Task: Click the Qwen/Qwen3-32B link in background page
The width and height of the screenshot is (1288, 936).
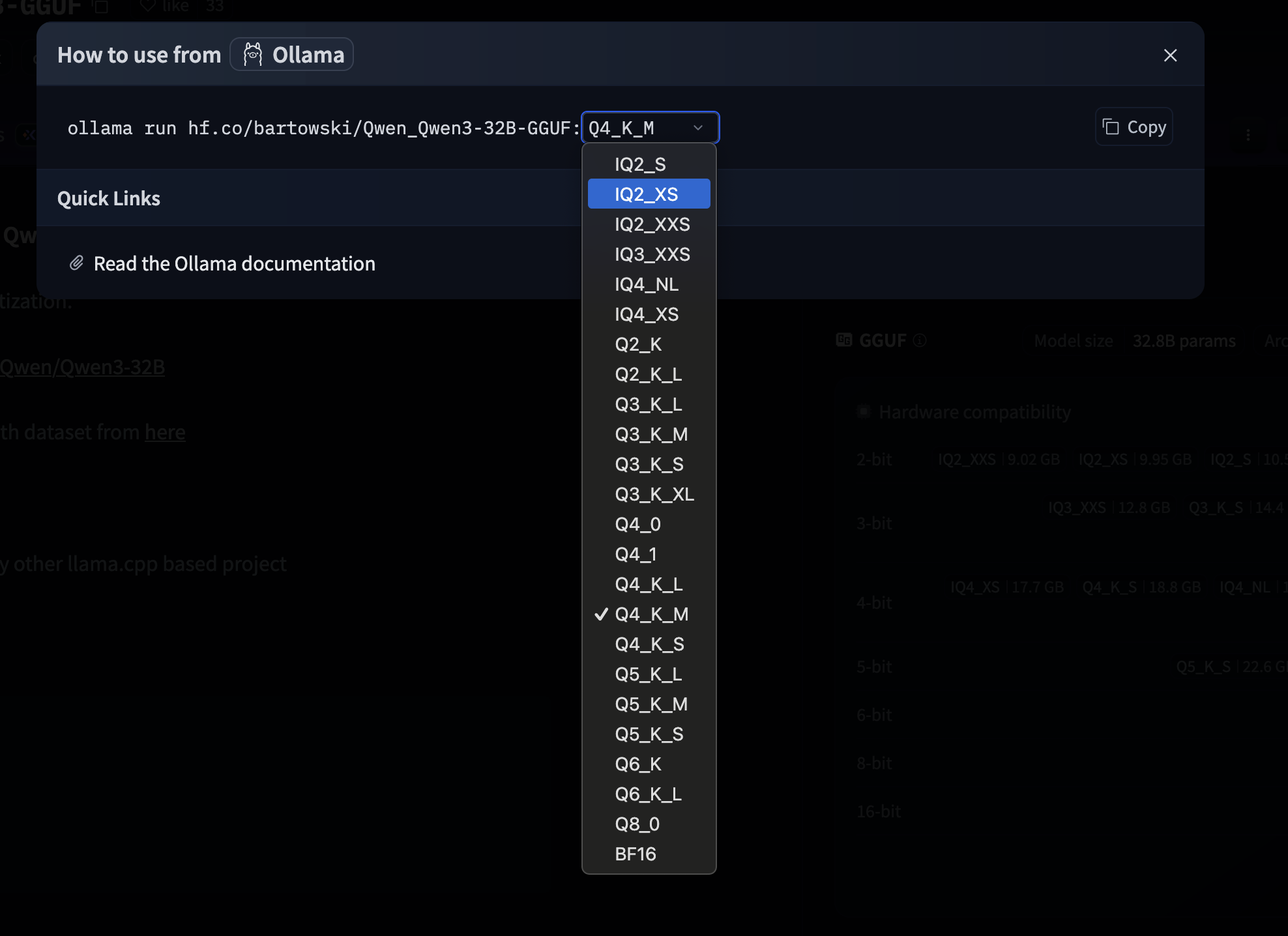Action: 82,367
